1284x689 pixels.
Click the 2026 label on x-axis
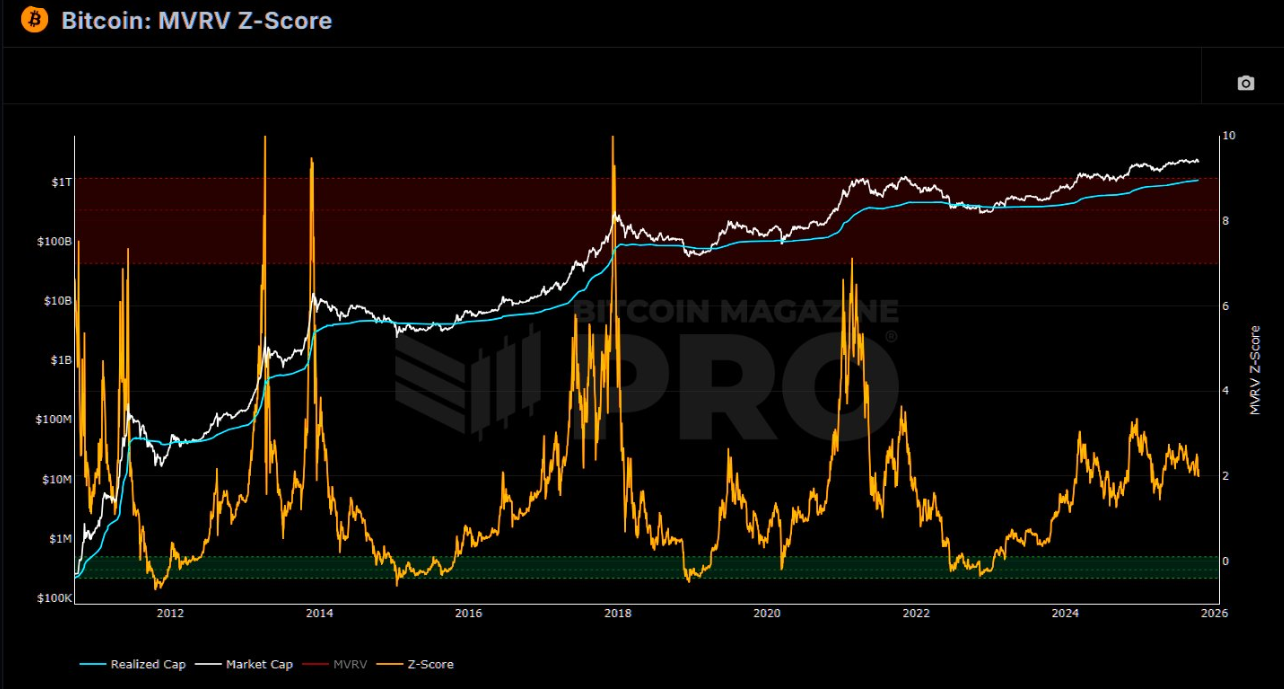(1214, 612)
